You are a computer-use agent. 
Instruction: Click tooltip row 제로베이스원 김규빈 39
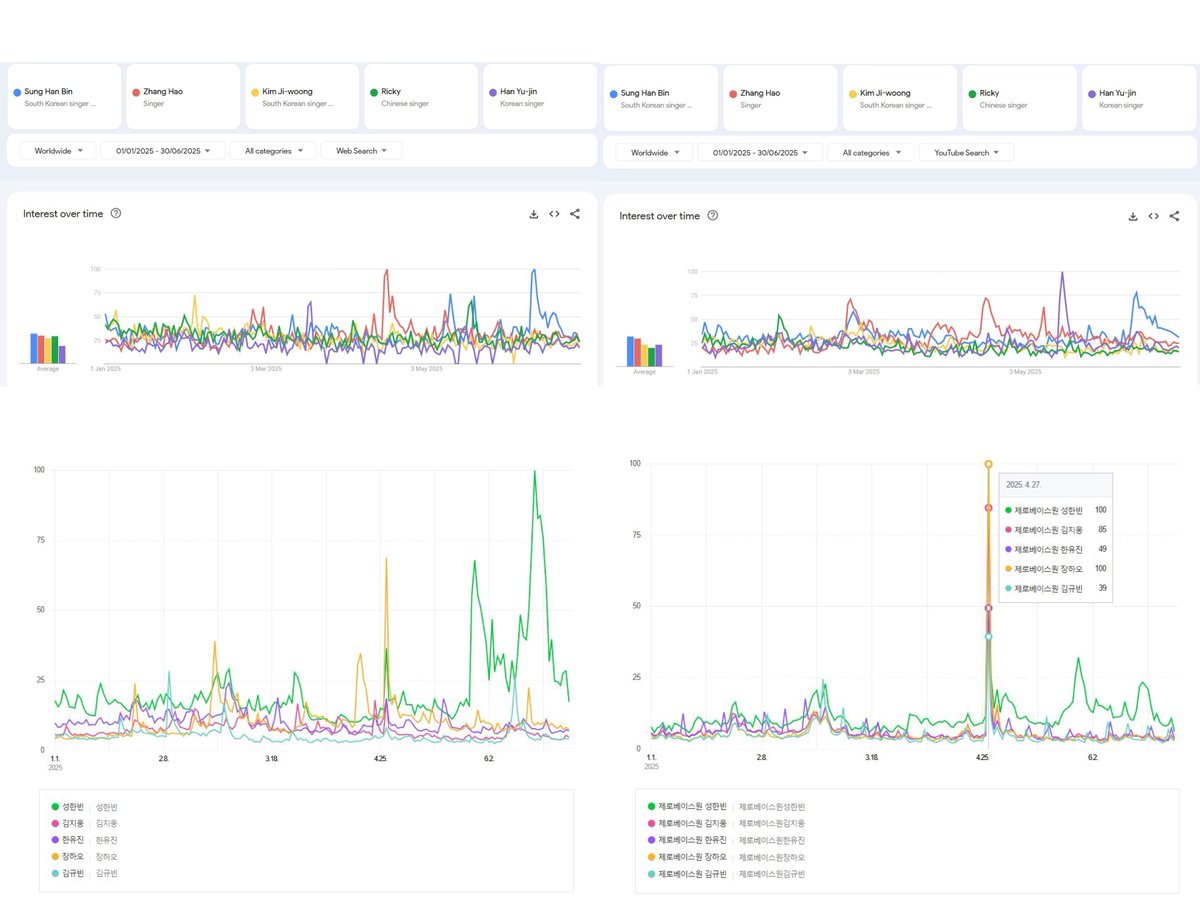[x=1056, y=588]
